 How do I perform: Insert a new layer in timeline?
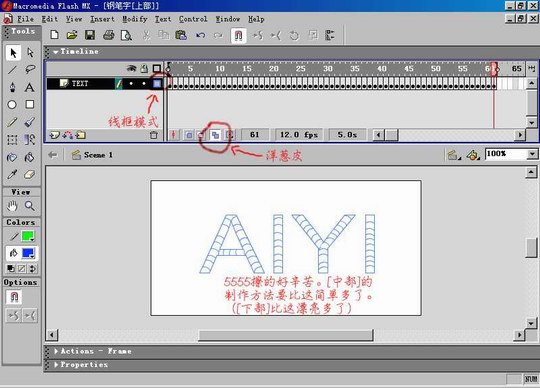pos(55,135)
